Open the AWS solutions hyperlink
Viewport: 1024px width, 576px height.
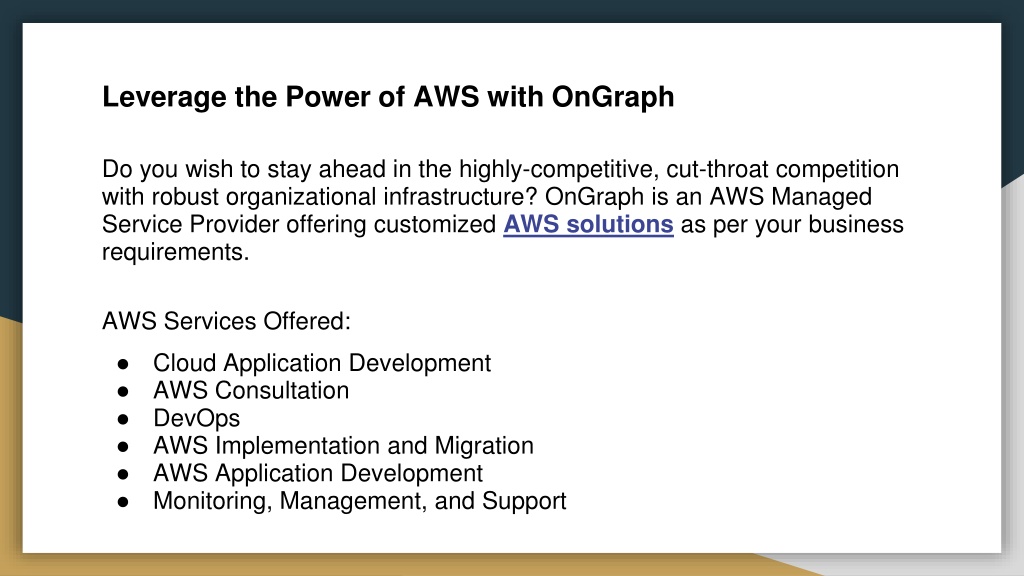point(588,225)
